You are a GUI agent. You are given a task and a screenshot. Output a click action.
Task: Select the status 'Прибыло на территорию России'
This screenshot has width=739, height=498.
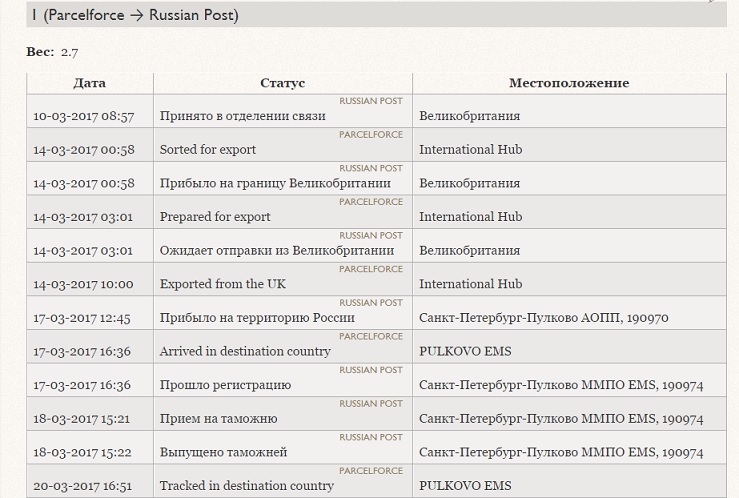point(257,318)
